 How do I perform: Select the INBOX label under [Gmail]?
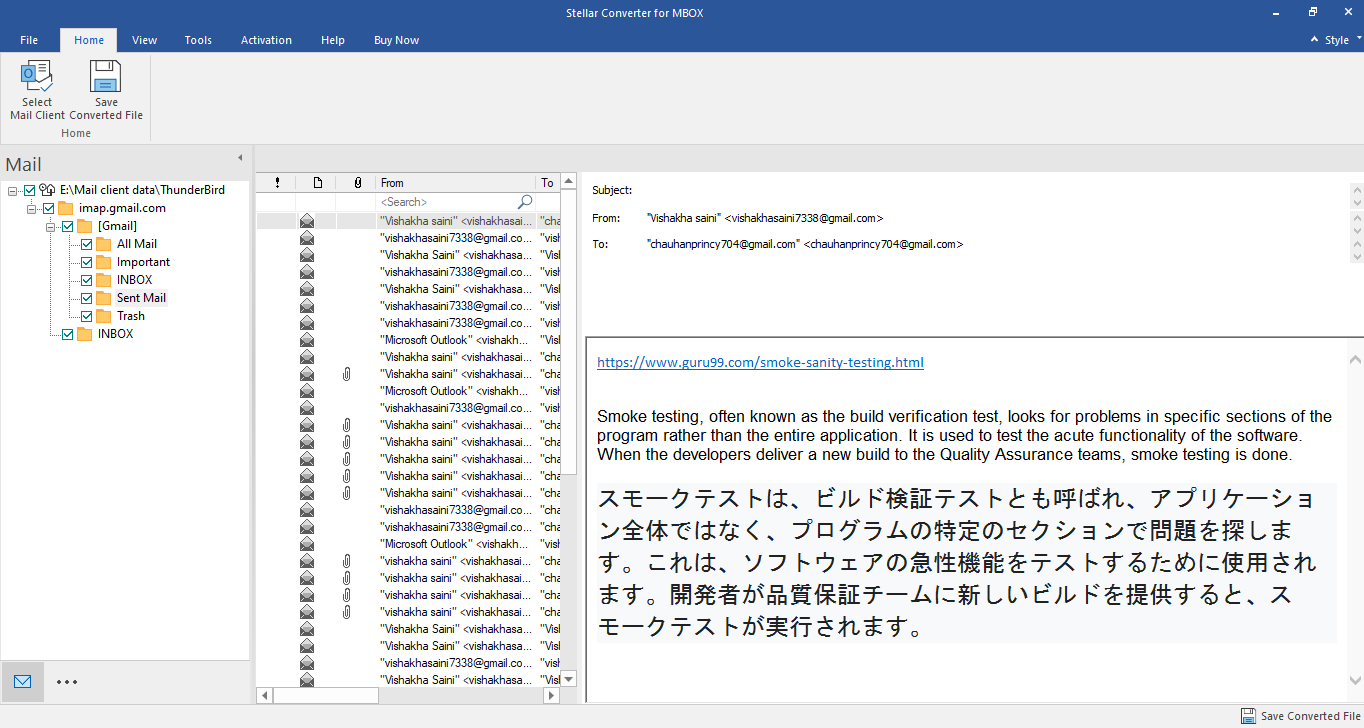click(x=134, y=280)
